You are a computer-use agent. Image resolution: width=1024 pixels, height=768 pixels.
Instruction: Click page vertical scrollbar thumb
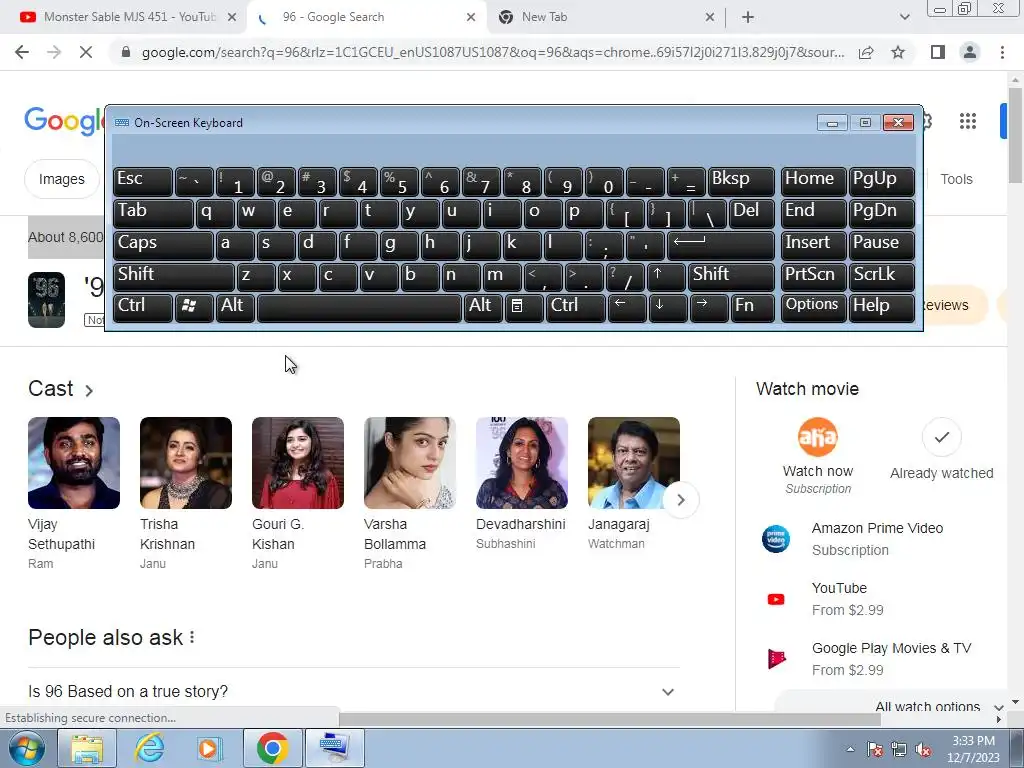(x=1015, y=134)
